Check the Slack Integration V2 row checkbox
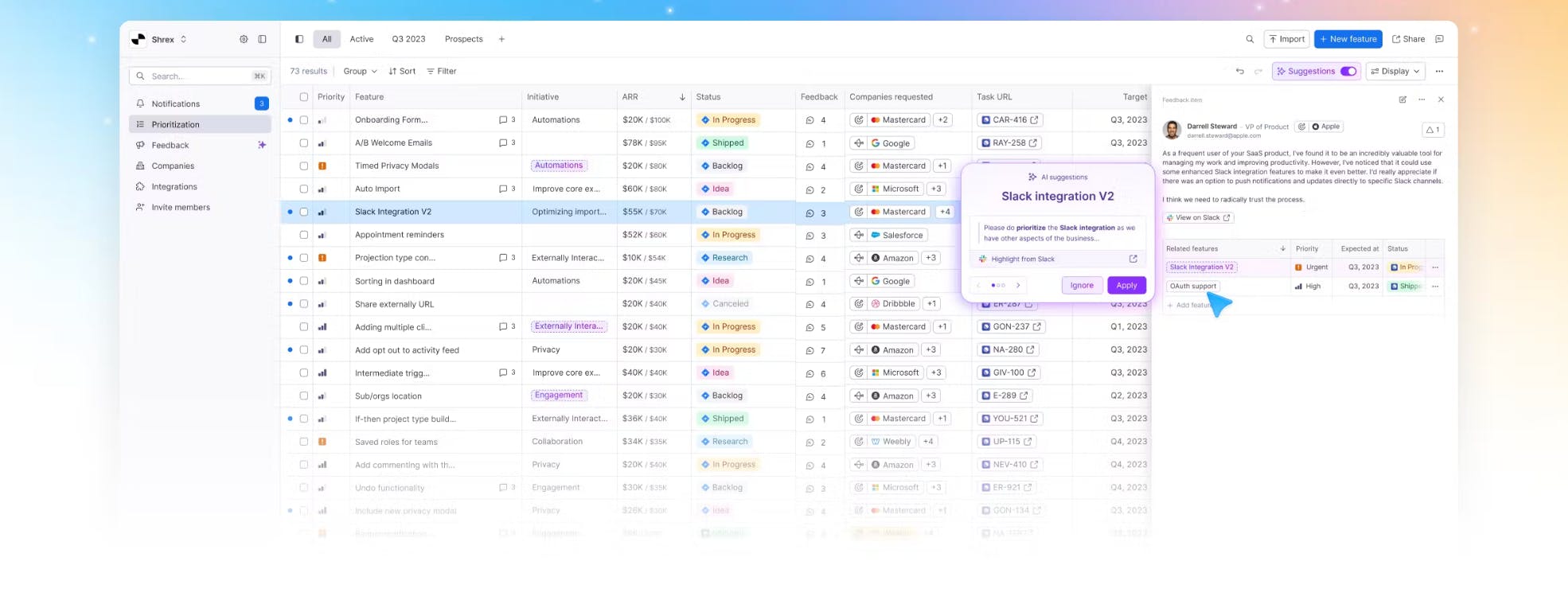This screenshot has width=1568, height=600. point(303,212)
